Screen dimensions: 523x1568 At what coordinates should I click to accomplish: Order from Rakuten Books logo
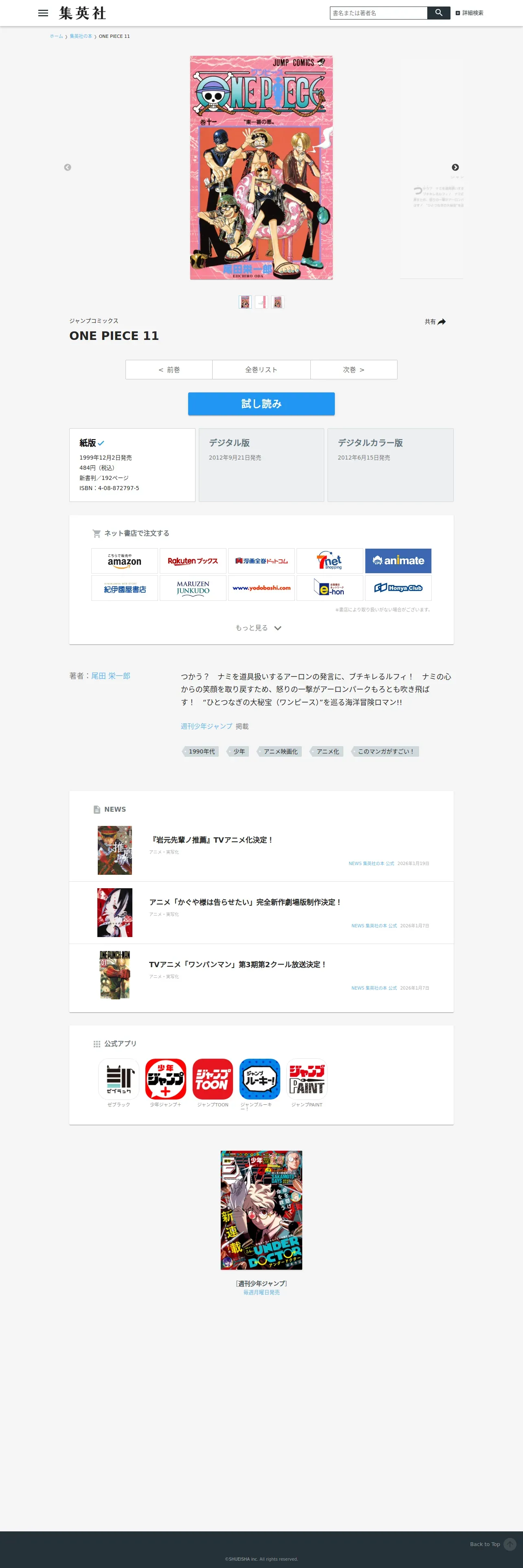(x=193, y=561)
